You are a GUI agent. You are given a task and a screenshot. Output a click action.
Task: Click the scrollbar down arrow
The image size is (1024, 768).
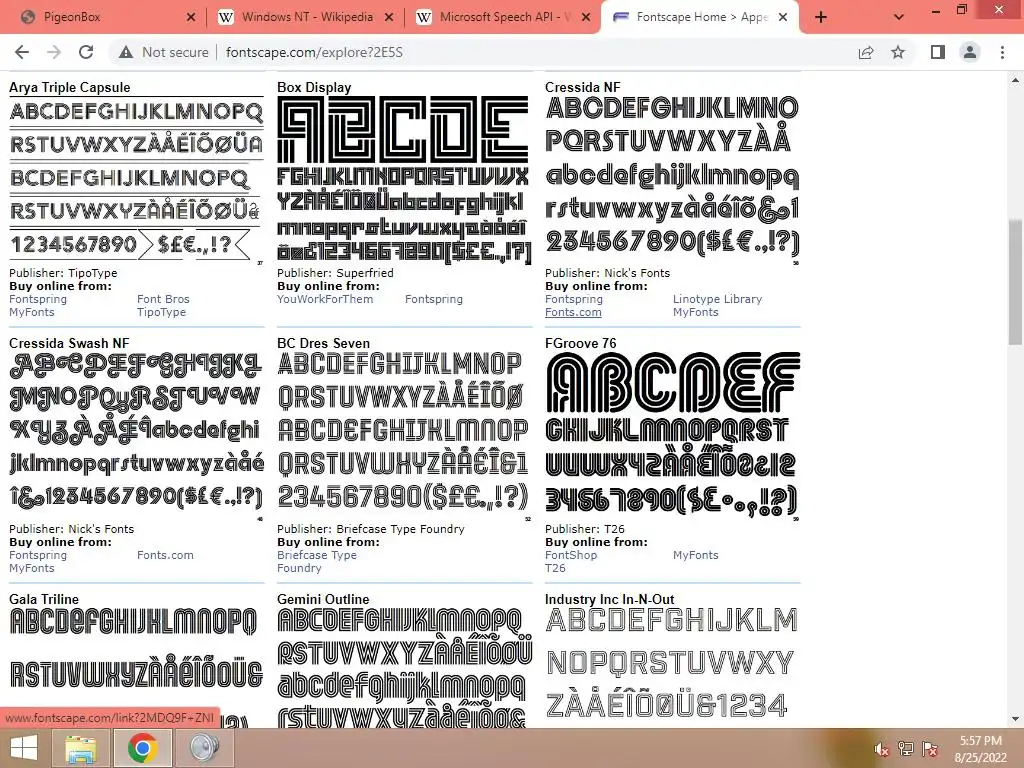coord(1015,719)
